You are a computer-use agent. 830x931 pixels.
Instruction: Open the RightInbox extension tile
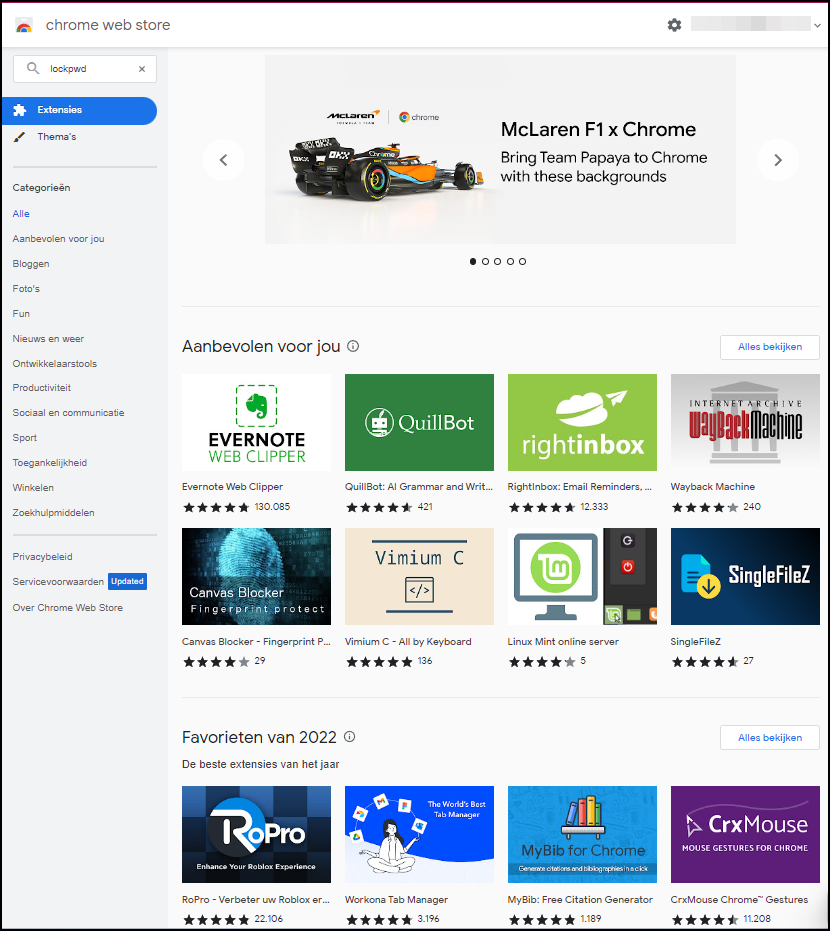[582, 423]
